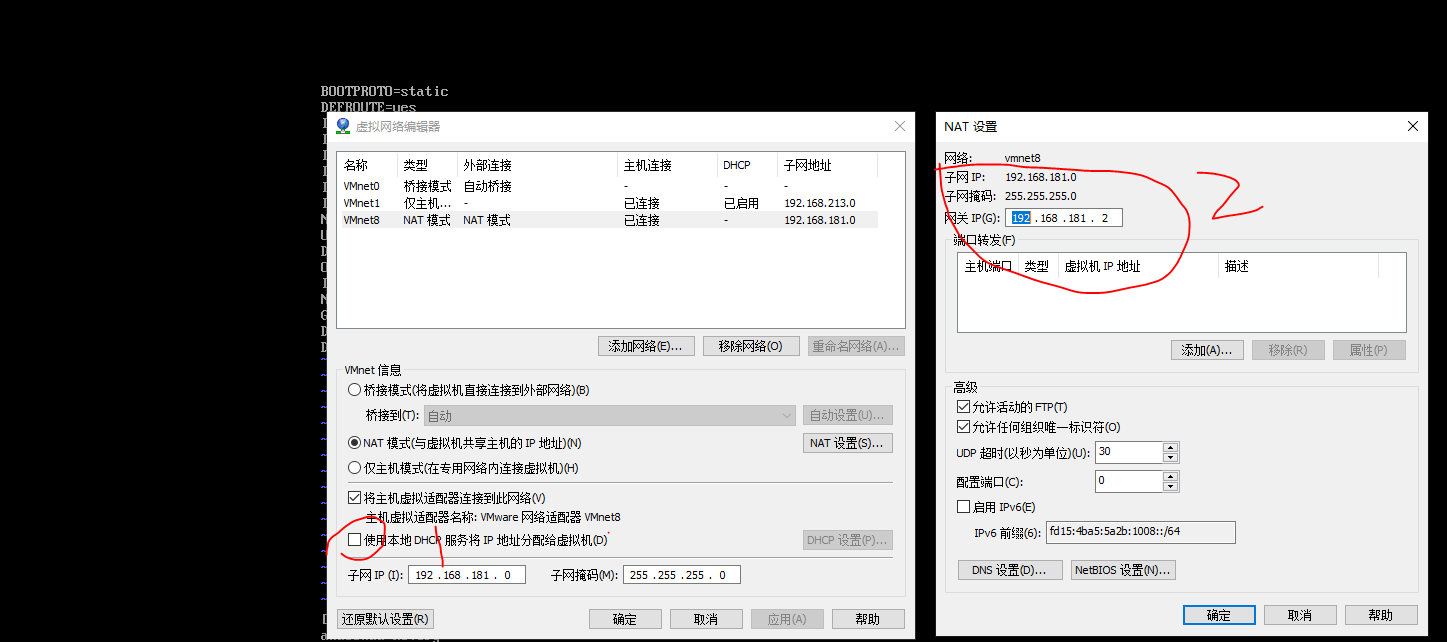1447x642 pixels.
Task: Select the VMnet1 host-only network row
Action: pyautogui.click(x=420, y=202)
